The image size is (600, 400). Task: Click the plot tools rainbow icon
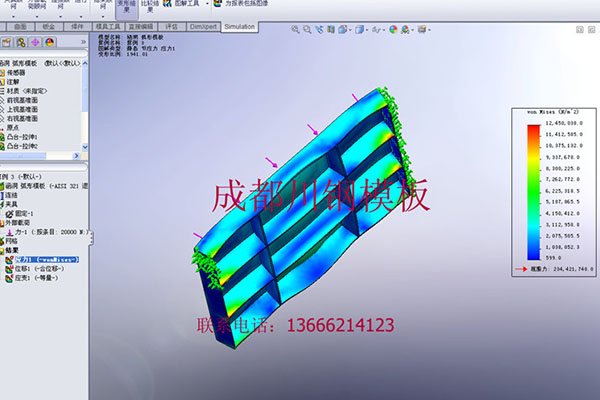[168, 3]
